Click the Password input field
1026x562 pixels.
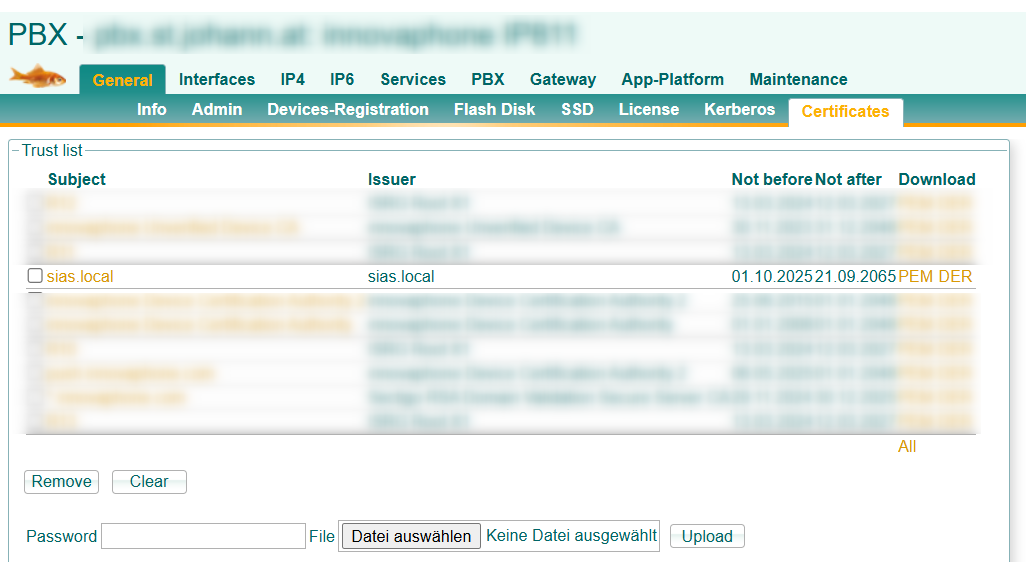[203, 537]
